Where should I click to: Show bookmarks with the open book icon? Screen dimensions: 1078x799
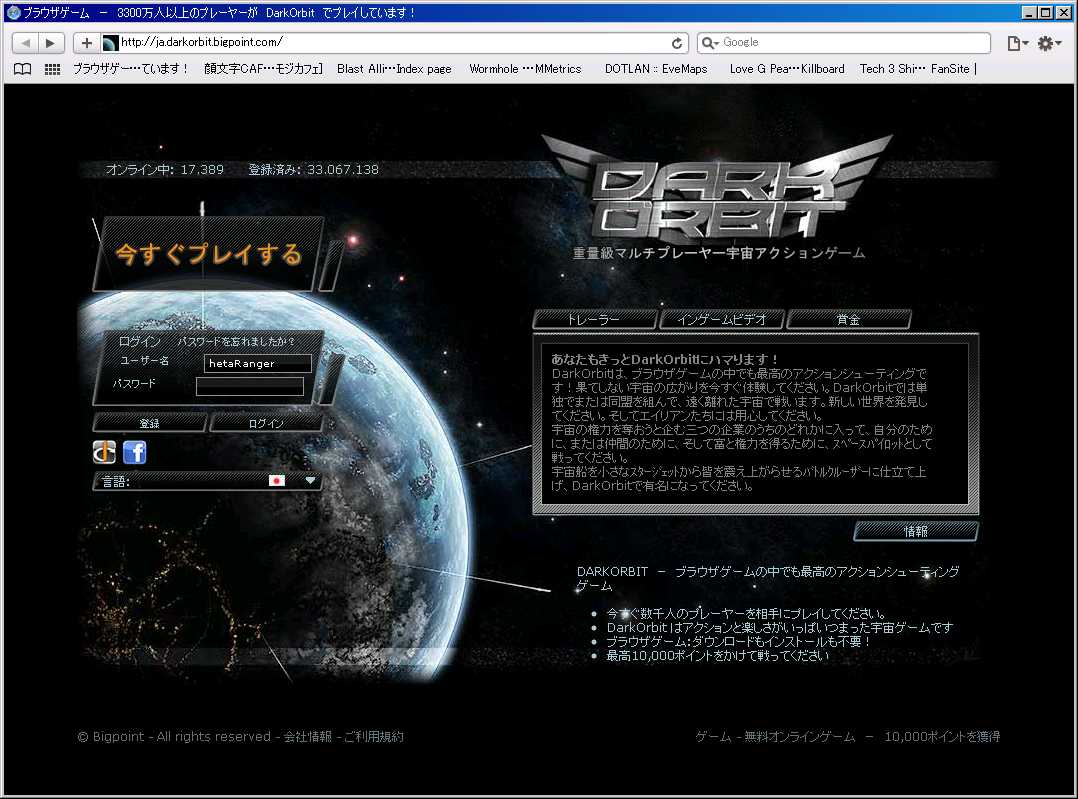pos(23,69)
